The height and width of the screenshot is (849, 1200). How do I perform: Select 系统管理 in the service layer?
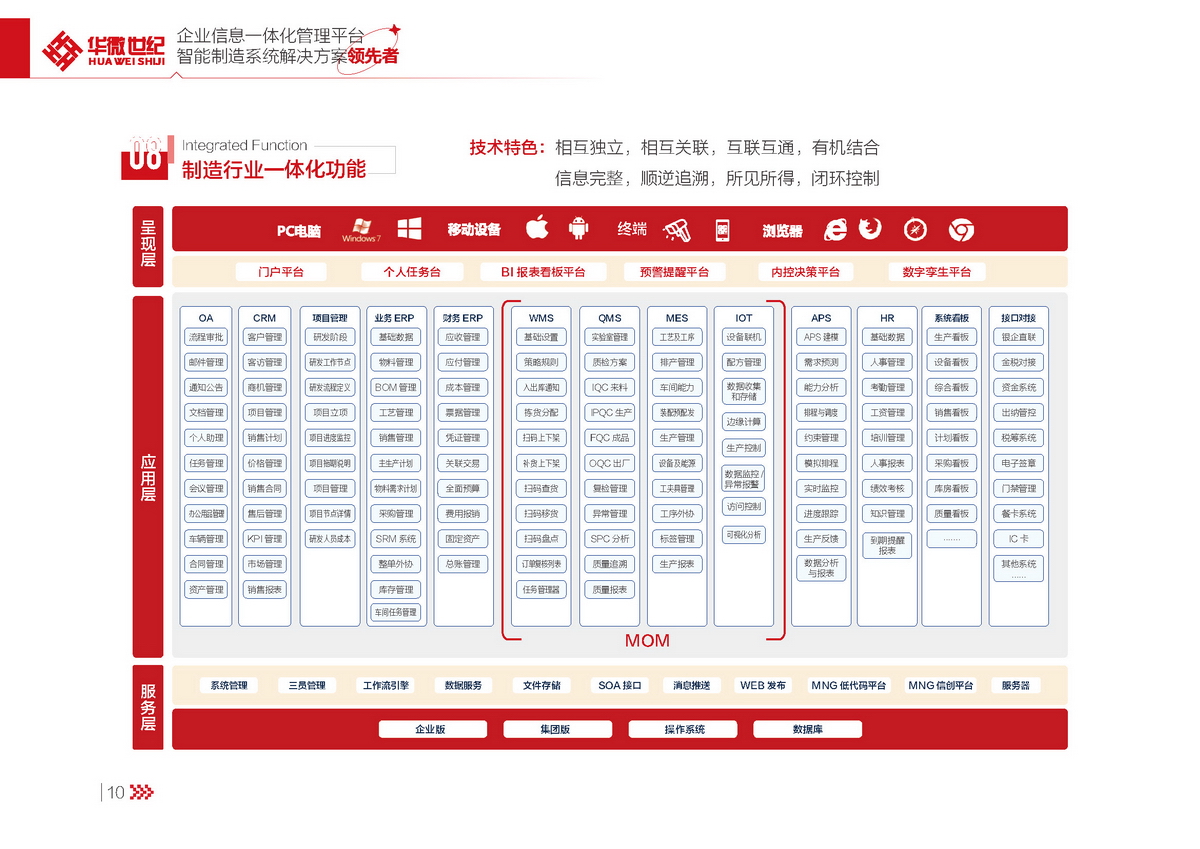pos(229,685)
